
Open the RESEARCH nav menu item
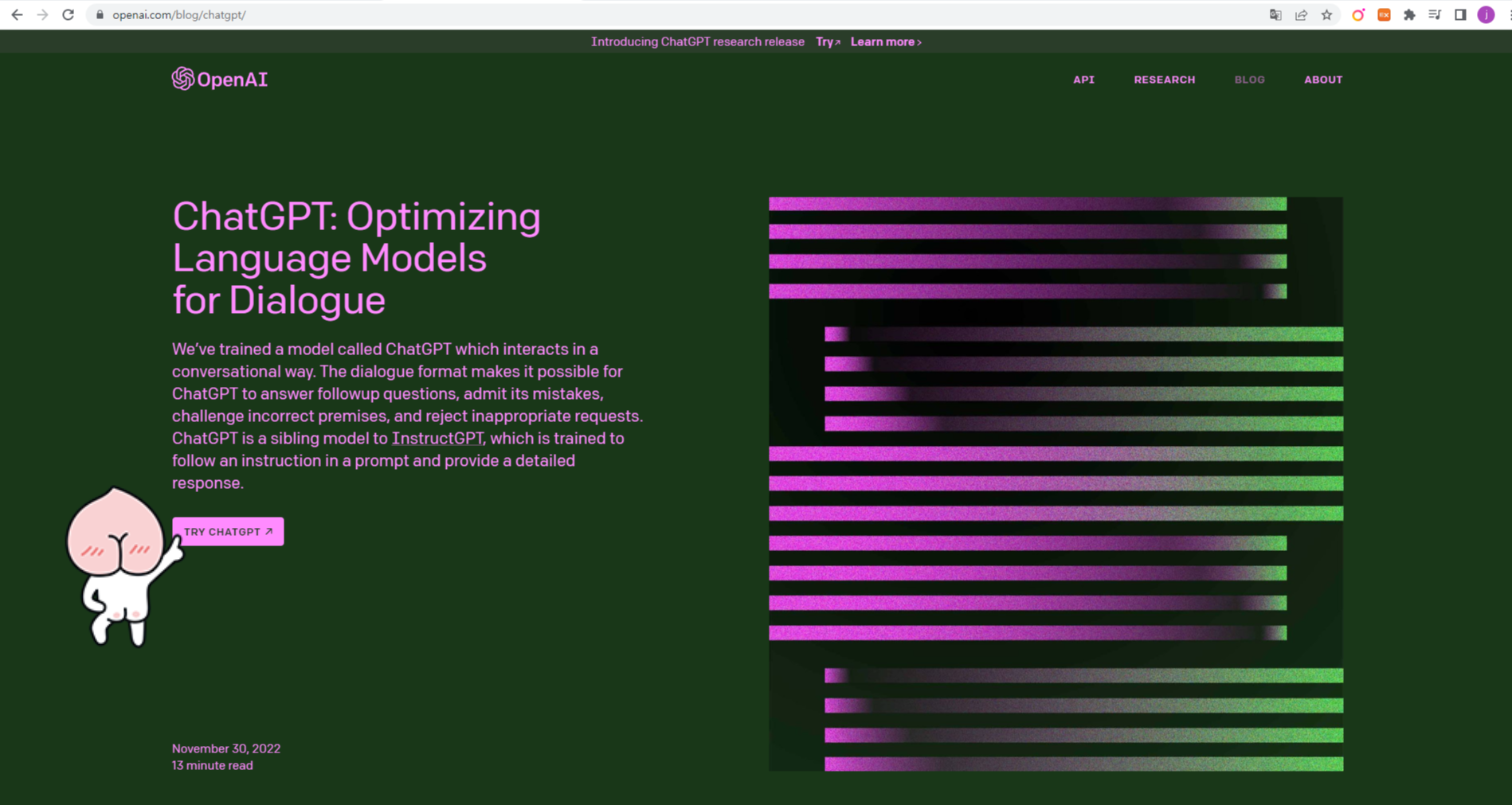[x=1165, y=80]
